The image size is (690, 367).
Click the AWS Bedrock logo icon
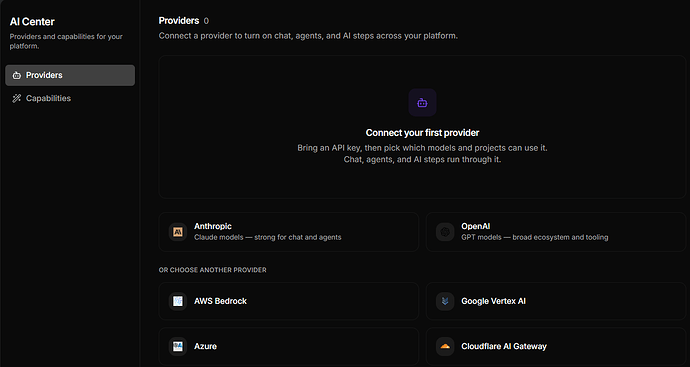[x=178, y=301]
